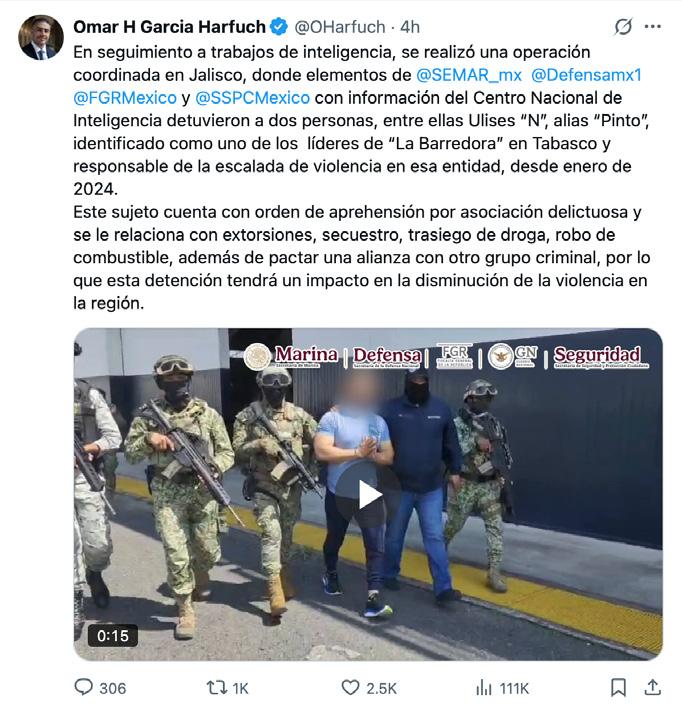
Task: Open the @Defensamx1 mention link
Action: point(586,75)
